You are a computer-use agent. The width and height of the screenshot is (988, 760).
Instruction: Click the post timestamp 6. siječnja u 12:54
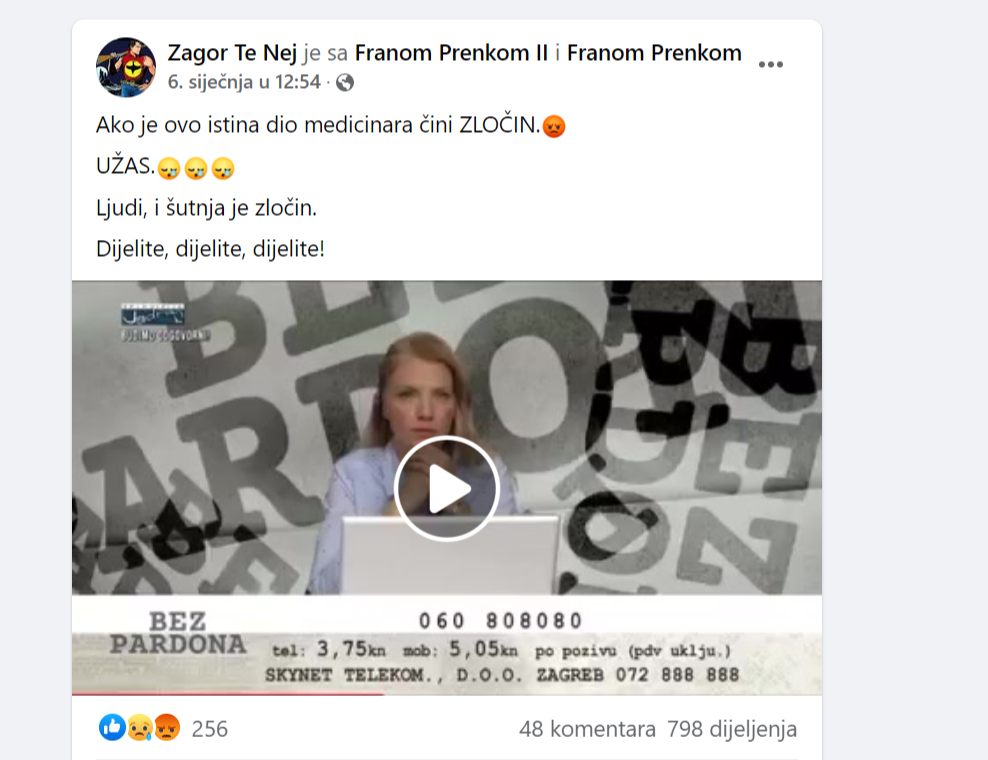244,82
